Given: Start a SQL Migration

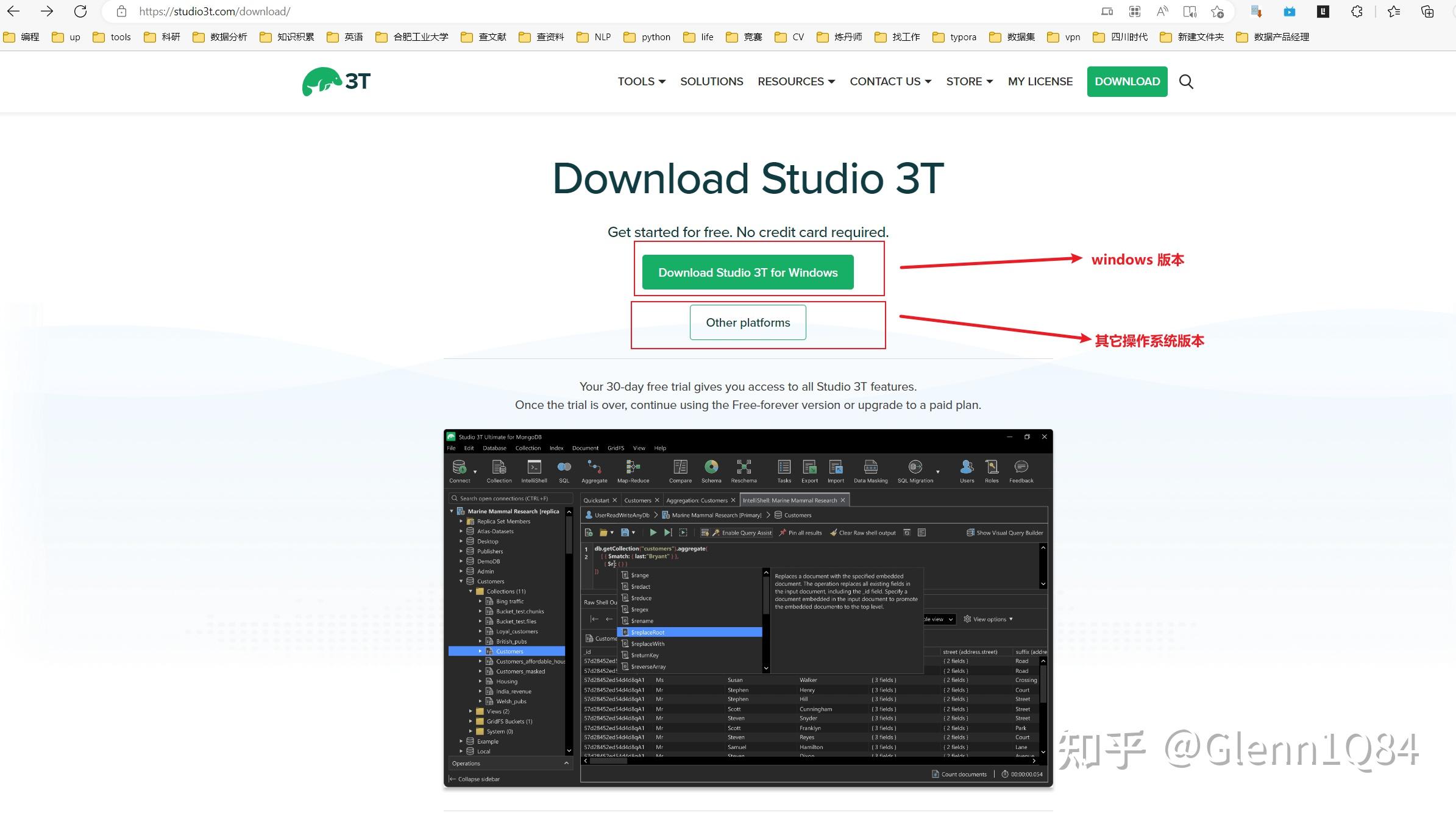Looking at the screenshot, I should (915, 467).
